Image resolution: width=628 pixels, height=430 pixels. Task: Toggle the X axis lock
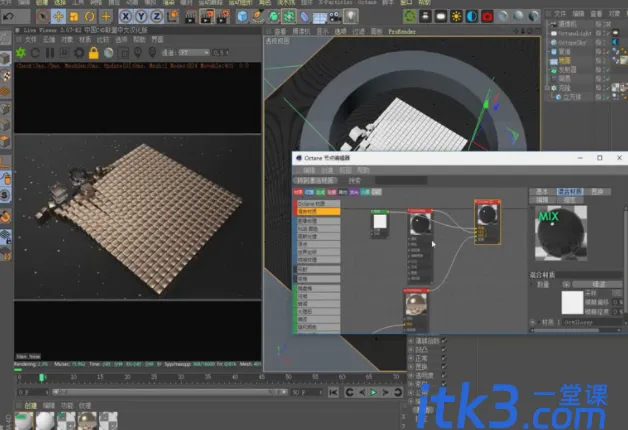click(x=126, y=16)
